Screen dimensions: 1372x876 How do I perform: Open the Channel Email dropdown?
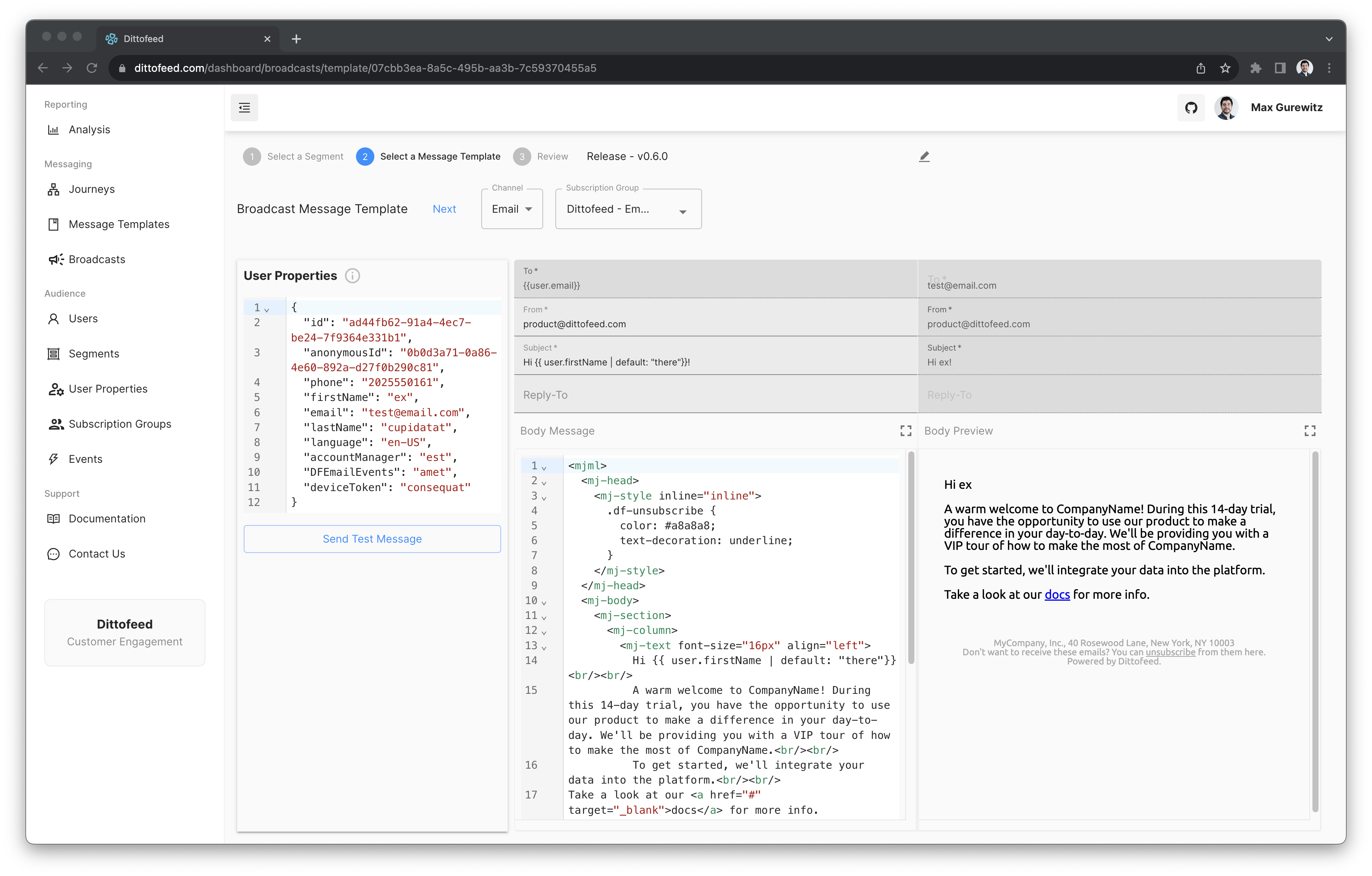[512, 209]
